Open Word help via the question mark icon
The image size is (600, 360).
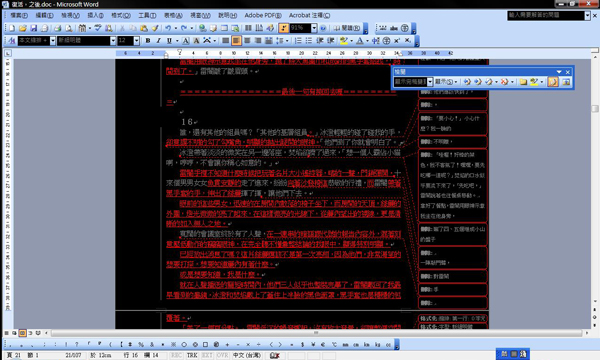tap(323, 28)
